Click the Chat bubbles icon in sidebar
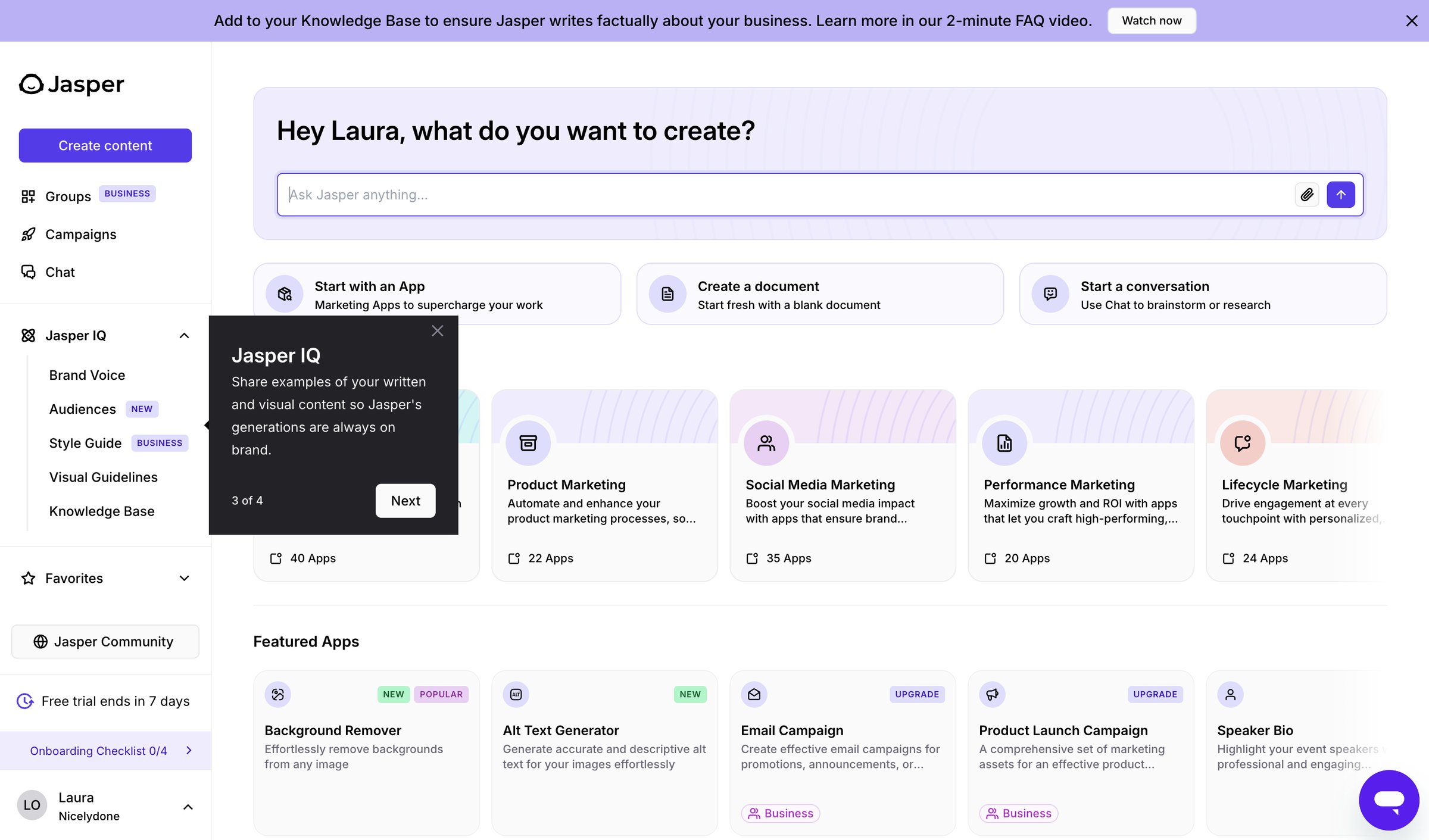Viewport: 1429px width, 840px height. [x=28, y=272]
